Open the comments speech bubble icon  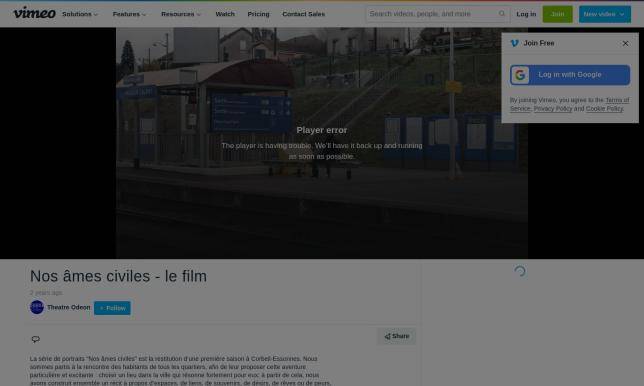tap(36, 339)
